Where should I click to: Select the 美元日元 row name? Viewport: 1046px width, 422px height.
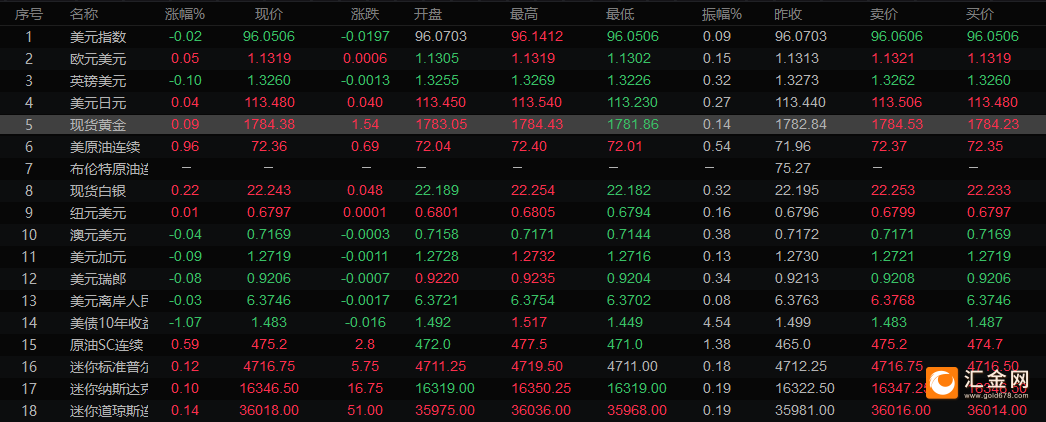pos(97,103)
